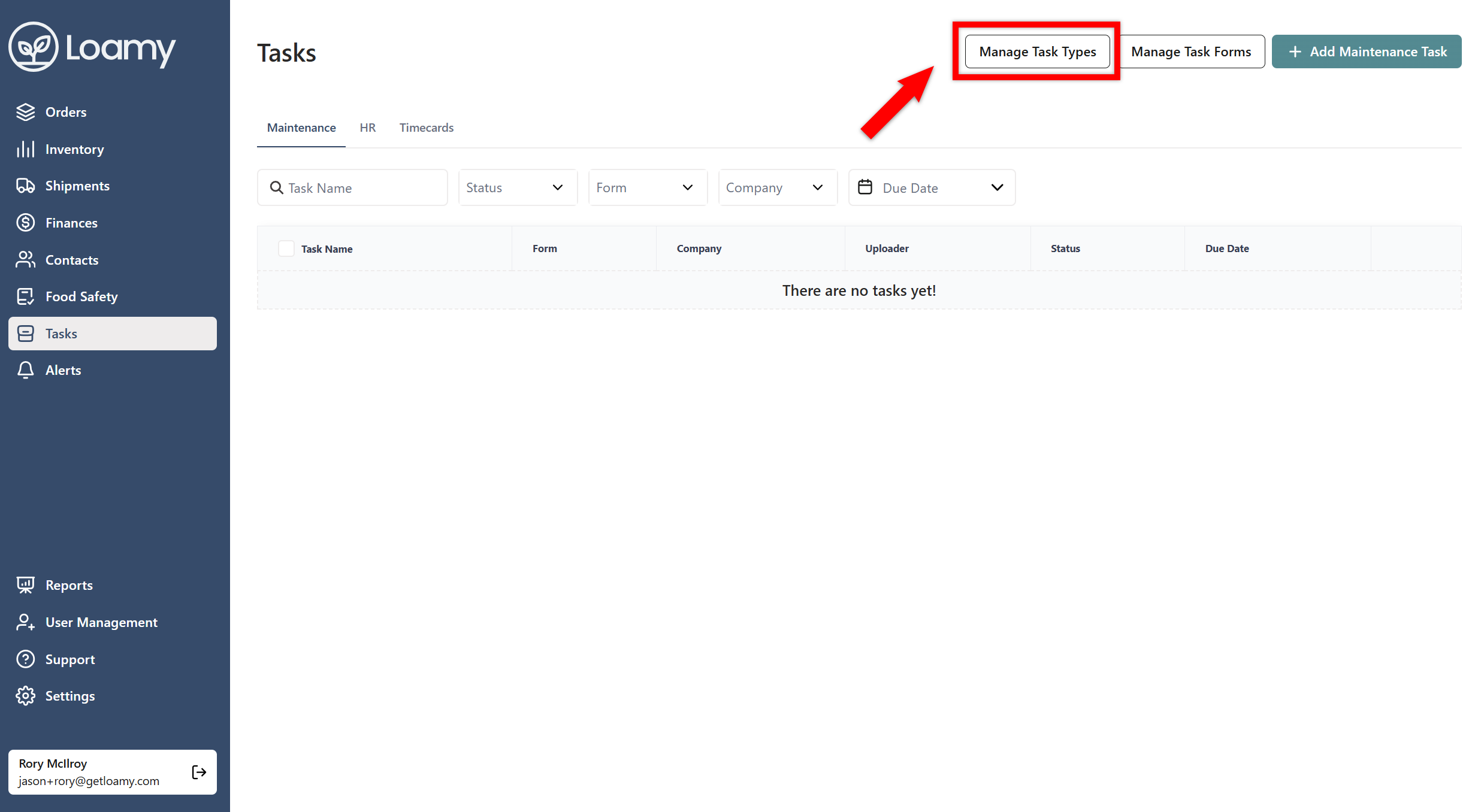Click the Settings gear icon
Screen dimensions: 1478x812
click(x=25, y=696)
